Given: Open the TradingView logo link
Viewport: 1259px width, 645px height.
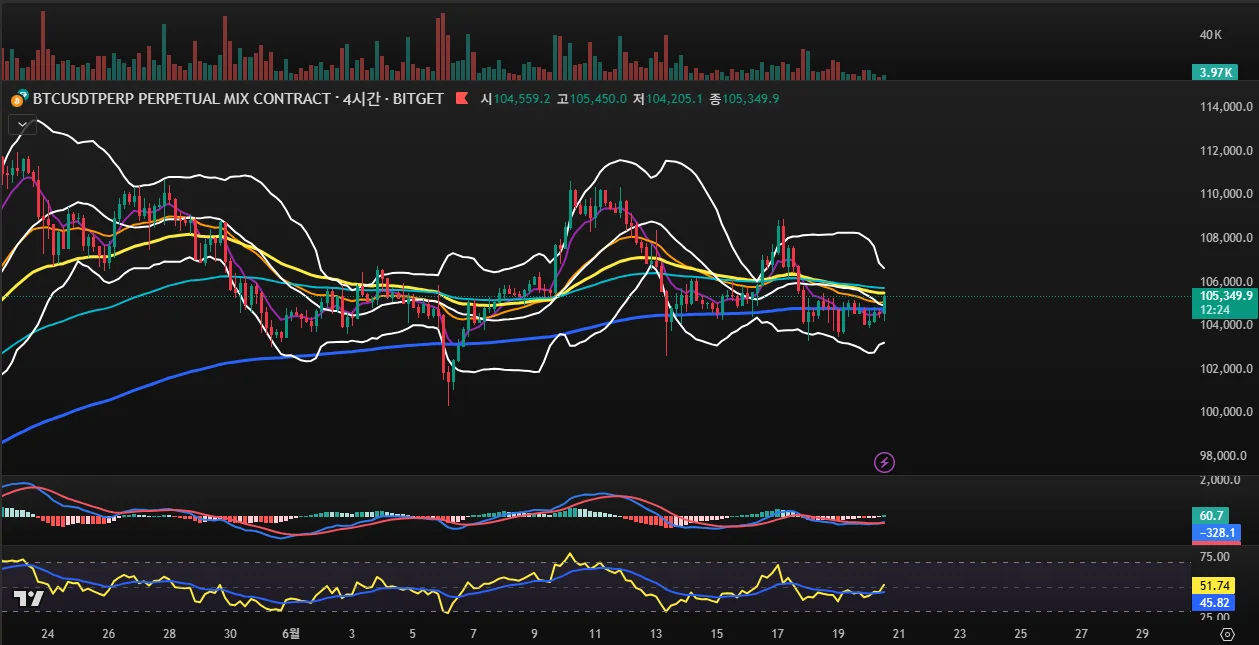Looking at the screenshot, I should click(27, 598).
